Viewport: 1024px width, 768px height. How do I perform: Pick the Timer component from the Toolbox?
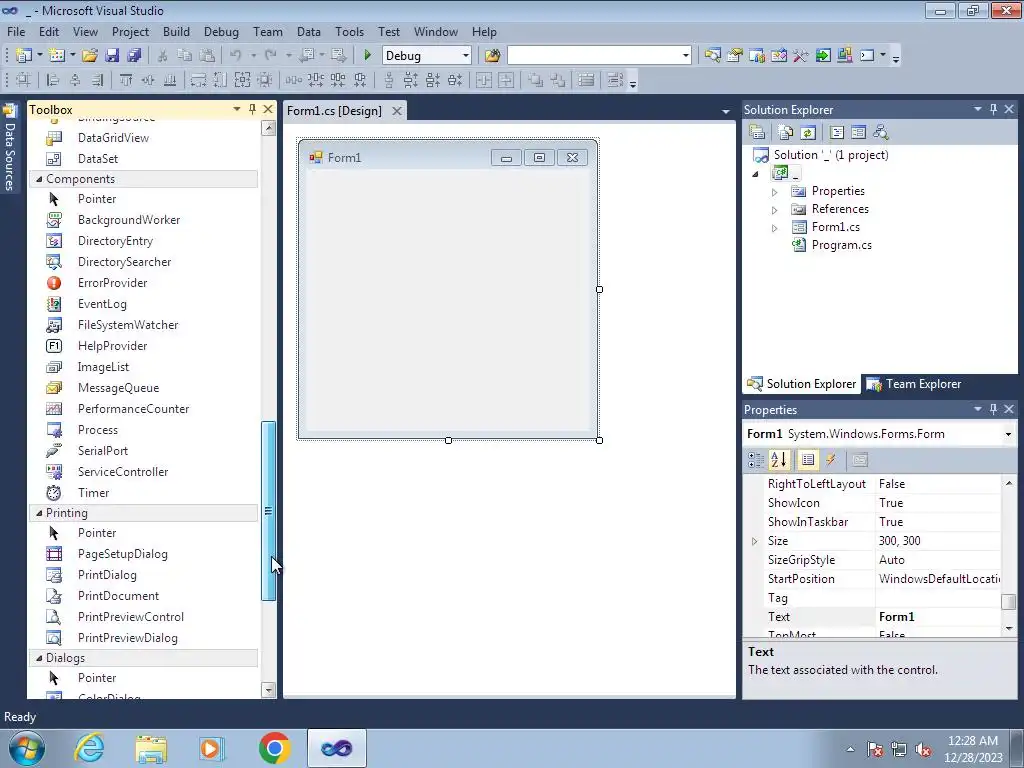(93, 493)
